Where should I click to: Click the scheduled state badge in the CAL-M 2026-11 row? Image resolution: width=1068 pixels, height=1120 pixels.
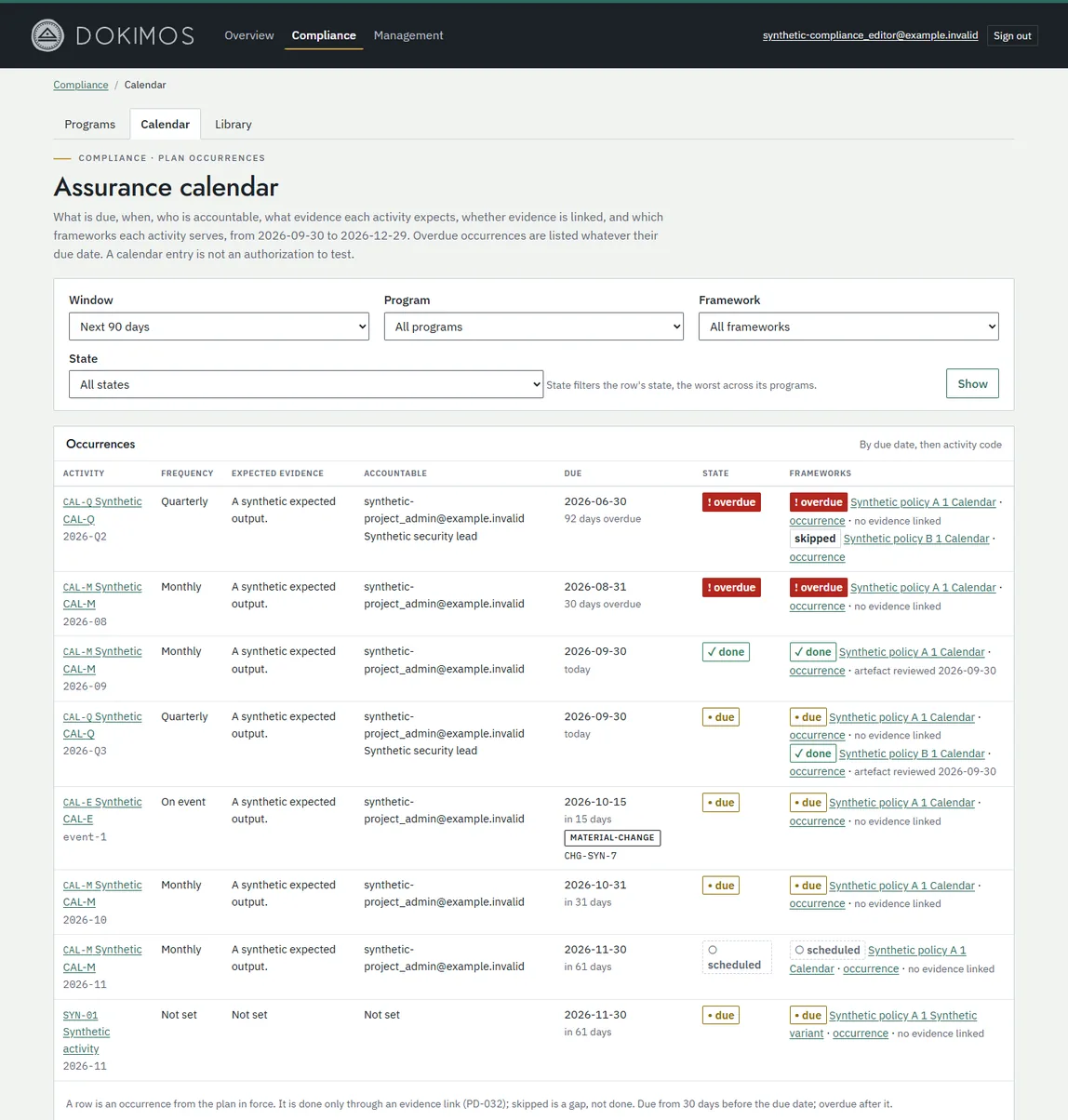pyautogui.click(x=736, y=957)
